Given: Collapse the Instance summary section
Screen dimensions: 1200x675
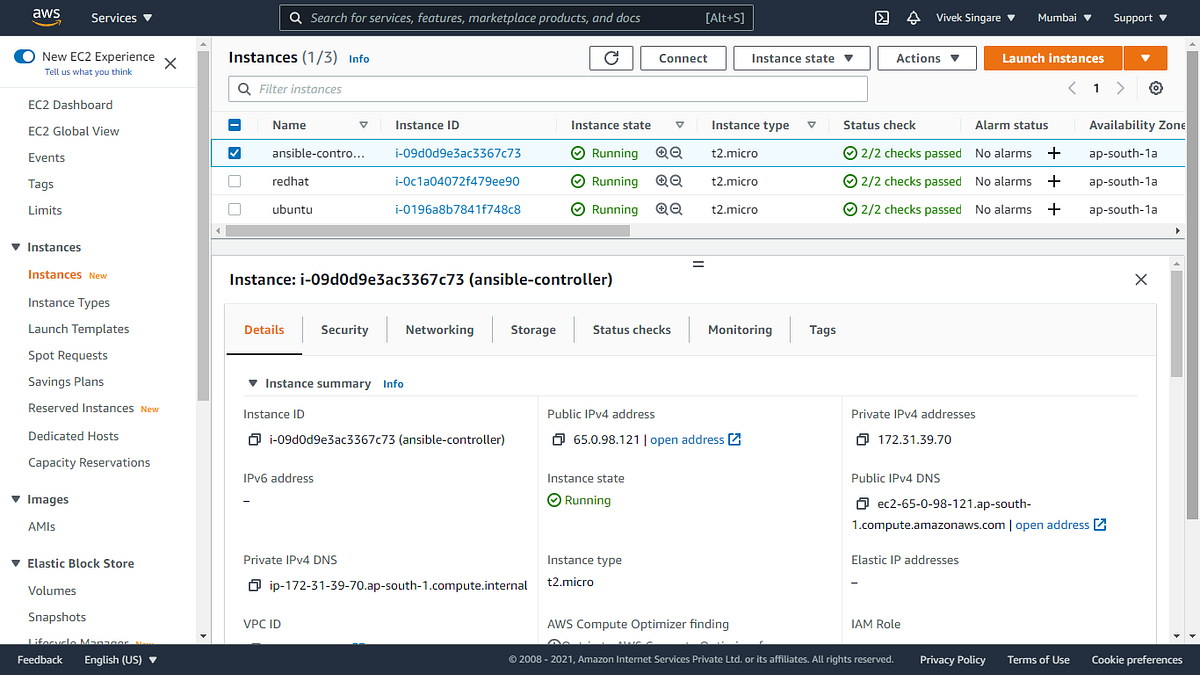Looking at the screenshot, I should (x=252, y=383).
